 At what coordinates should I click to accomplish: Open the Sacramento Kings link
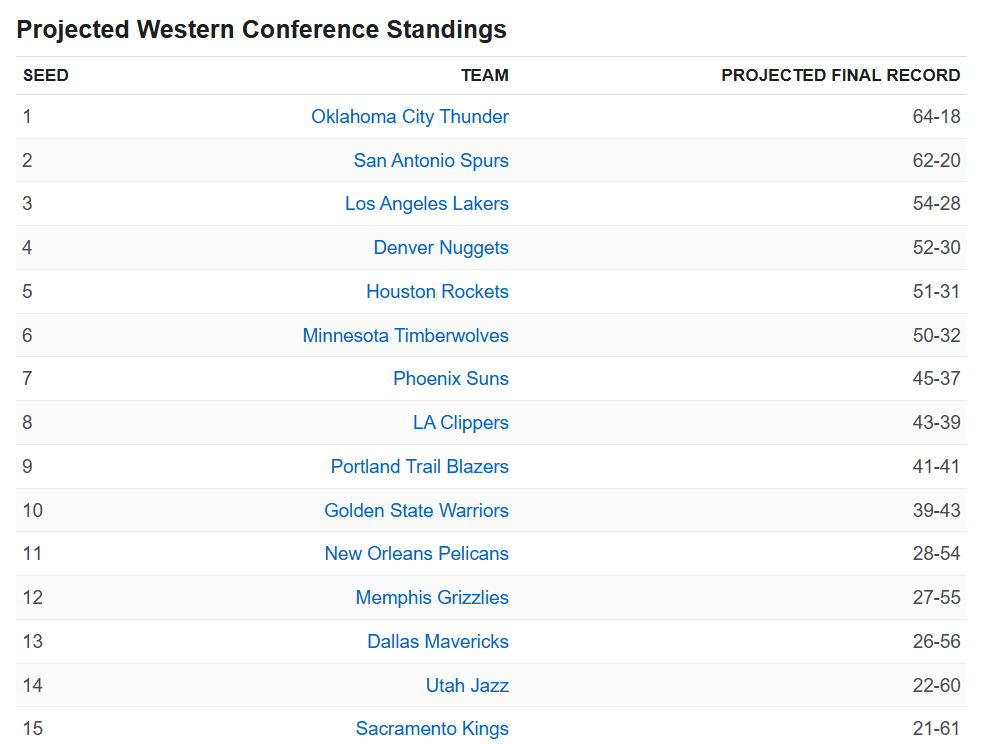431,729
